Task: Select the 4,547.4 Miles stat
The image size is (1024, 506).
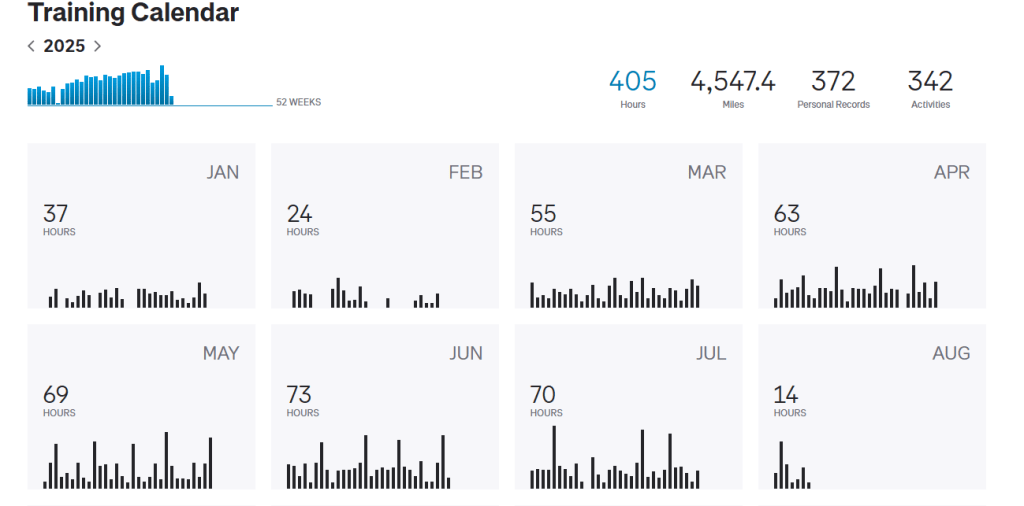Action: 733,88
